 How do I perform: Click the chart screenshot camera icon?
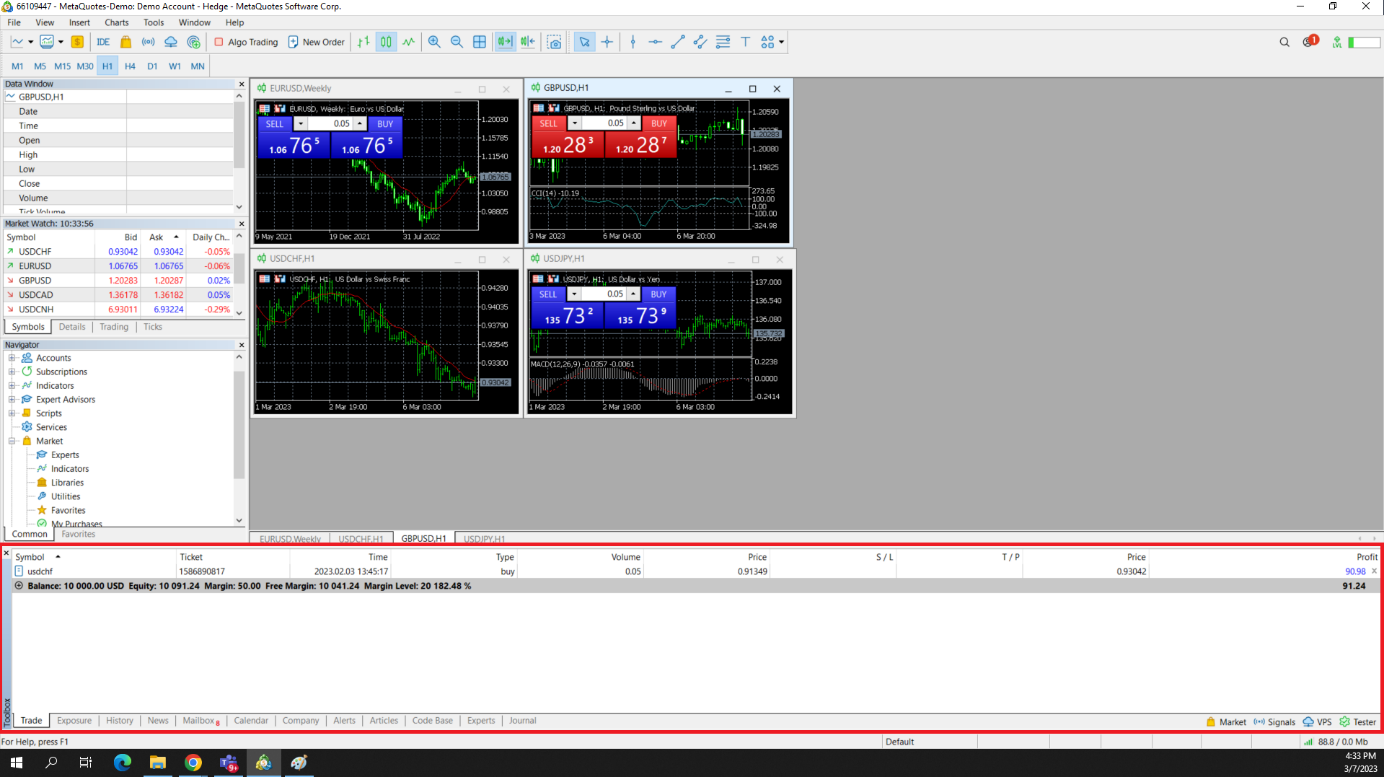point(555,42)
